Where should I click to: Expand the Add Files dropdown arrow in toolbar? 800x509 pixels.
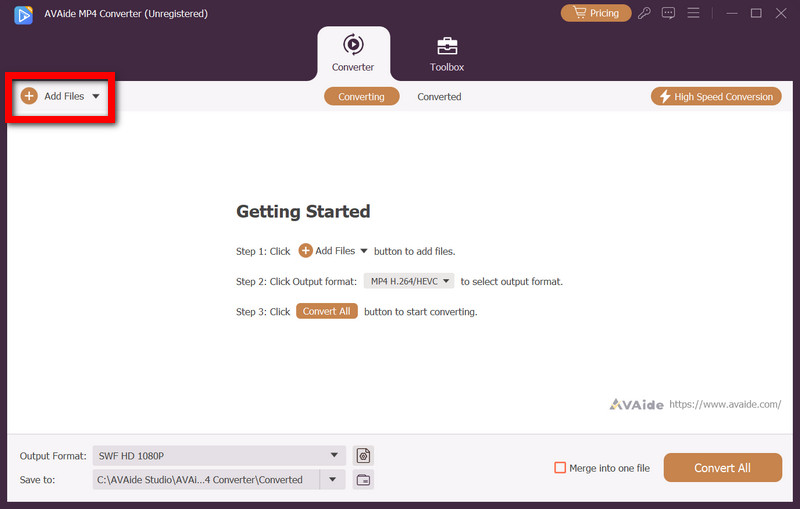[96, 97]
